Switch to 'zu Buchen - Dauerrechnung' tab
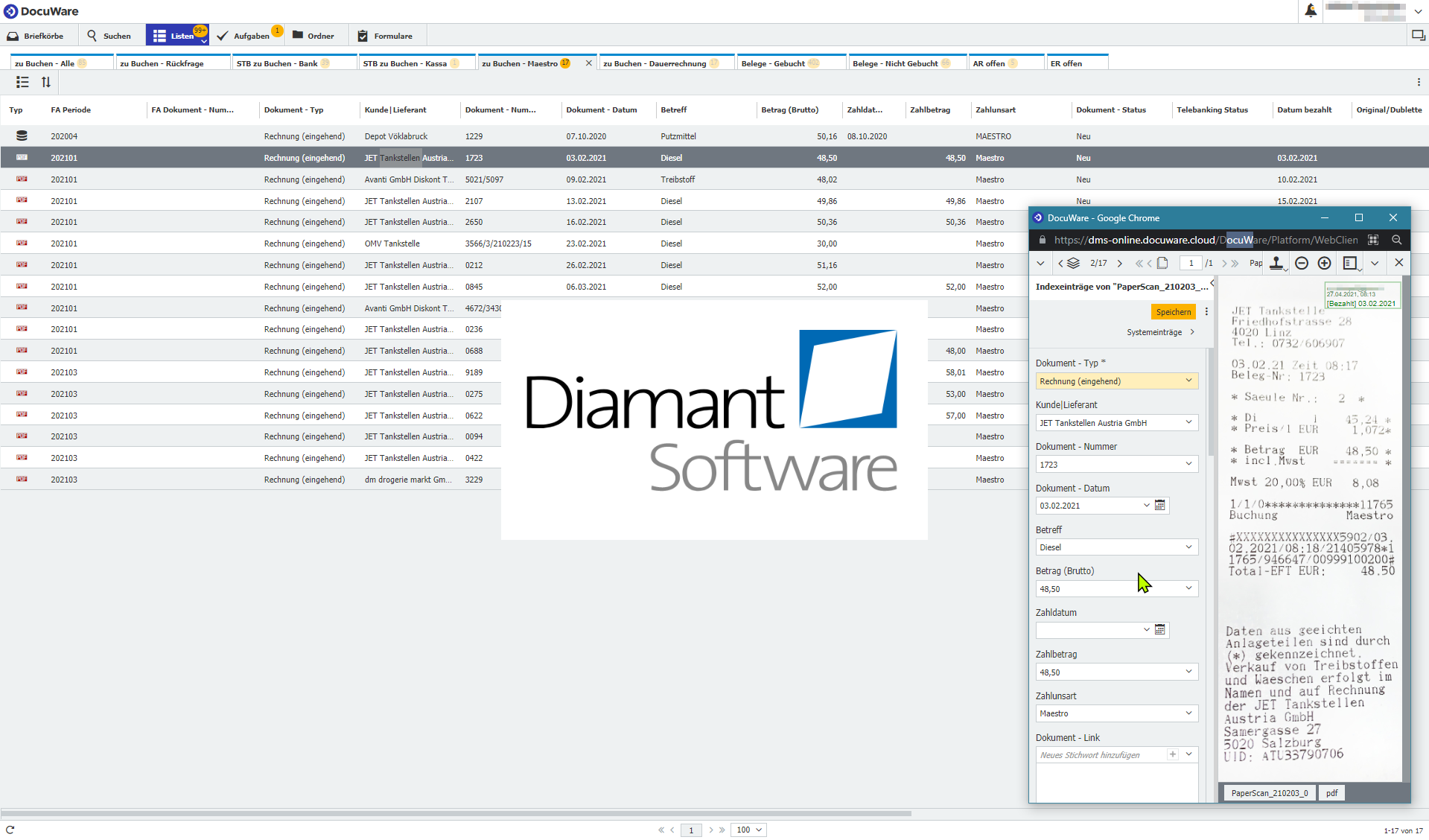 pos(666,63)
